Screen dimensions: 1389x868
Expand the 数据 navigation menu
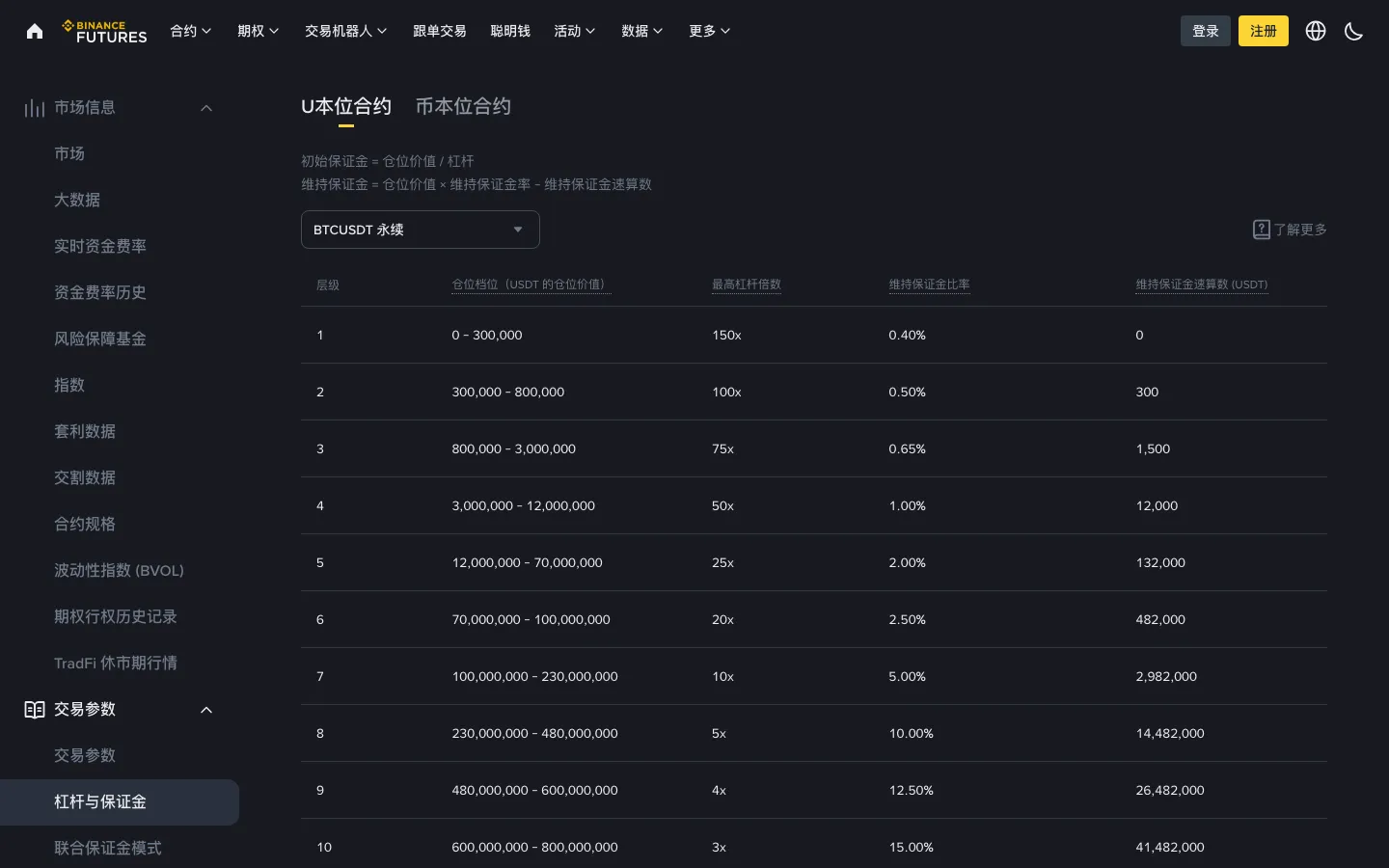(x=642, y=31)
